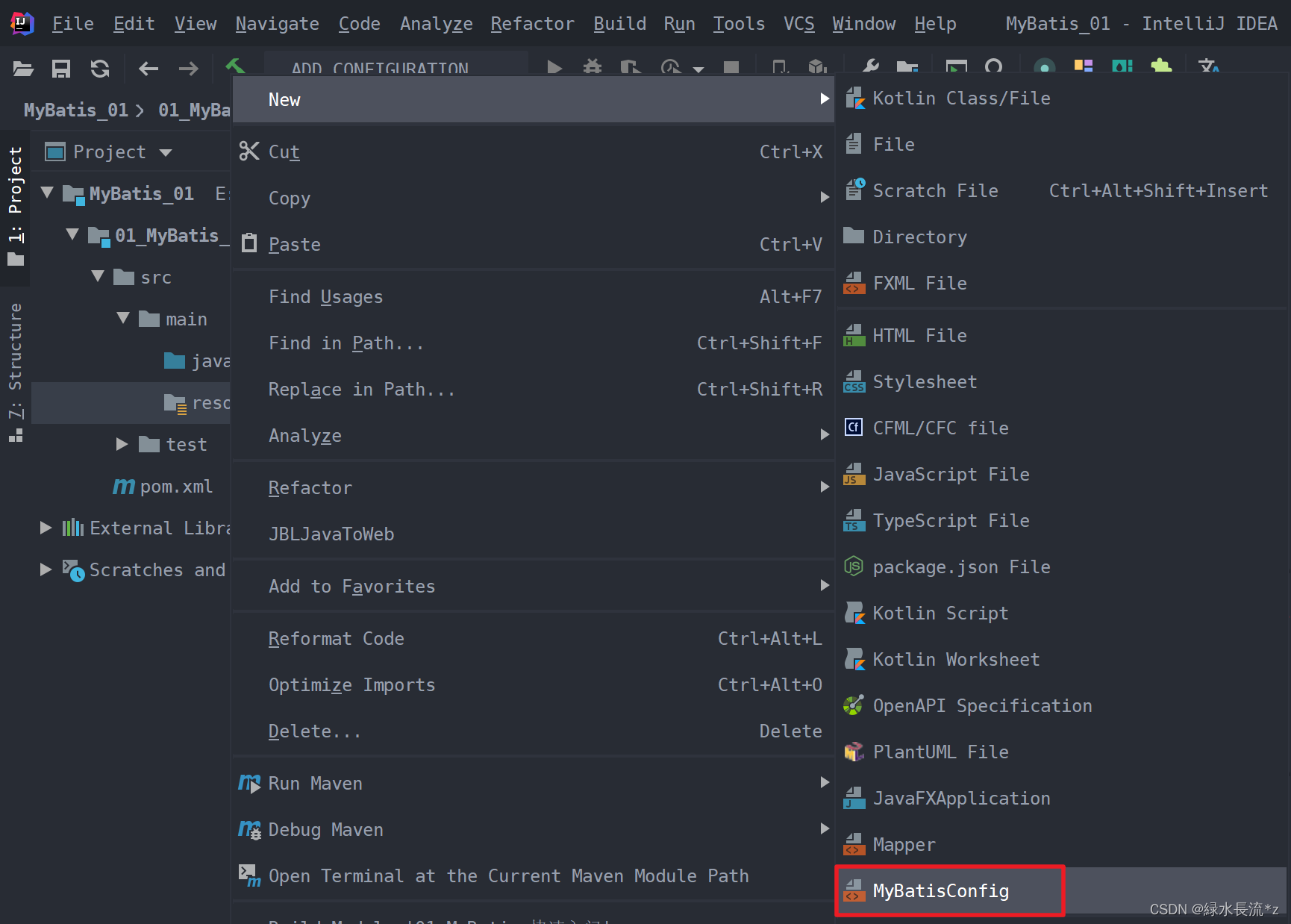The height and width of the screenshot is (924, 1291).
Task: Click the Search magnifier icon in toolbar
Action: pyautogui.click(x=994, y=67)
